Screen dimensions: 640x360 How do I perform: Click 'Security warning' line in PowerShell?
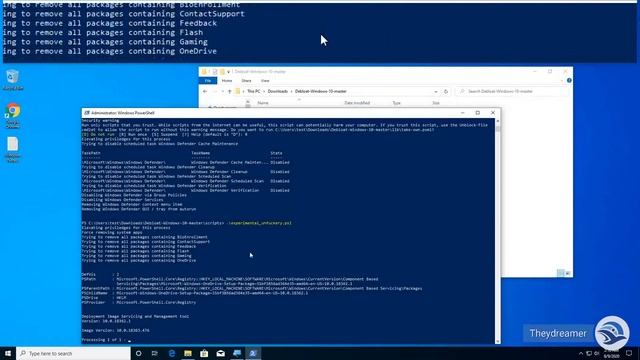point(100,120)
